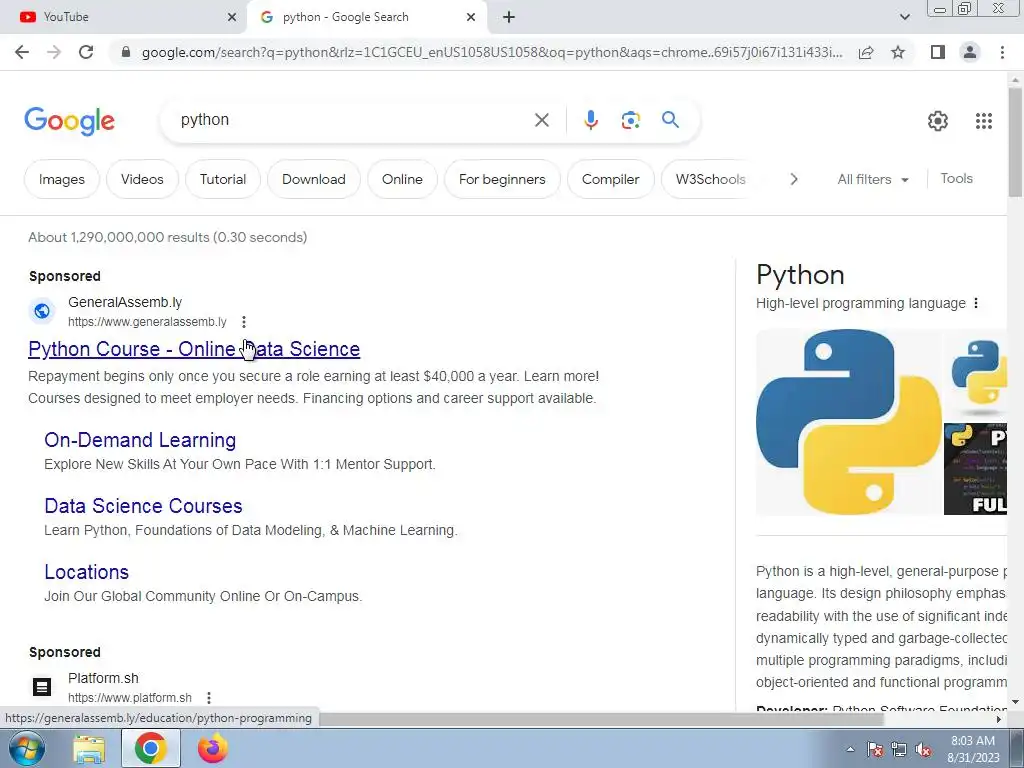Viewport: 1024px width, 768px height.
Task: Click the muted volume tray icon
Action: (x=923, y=750)
